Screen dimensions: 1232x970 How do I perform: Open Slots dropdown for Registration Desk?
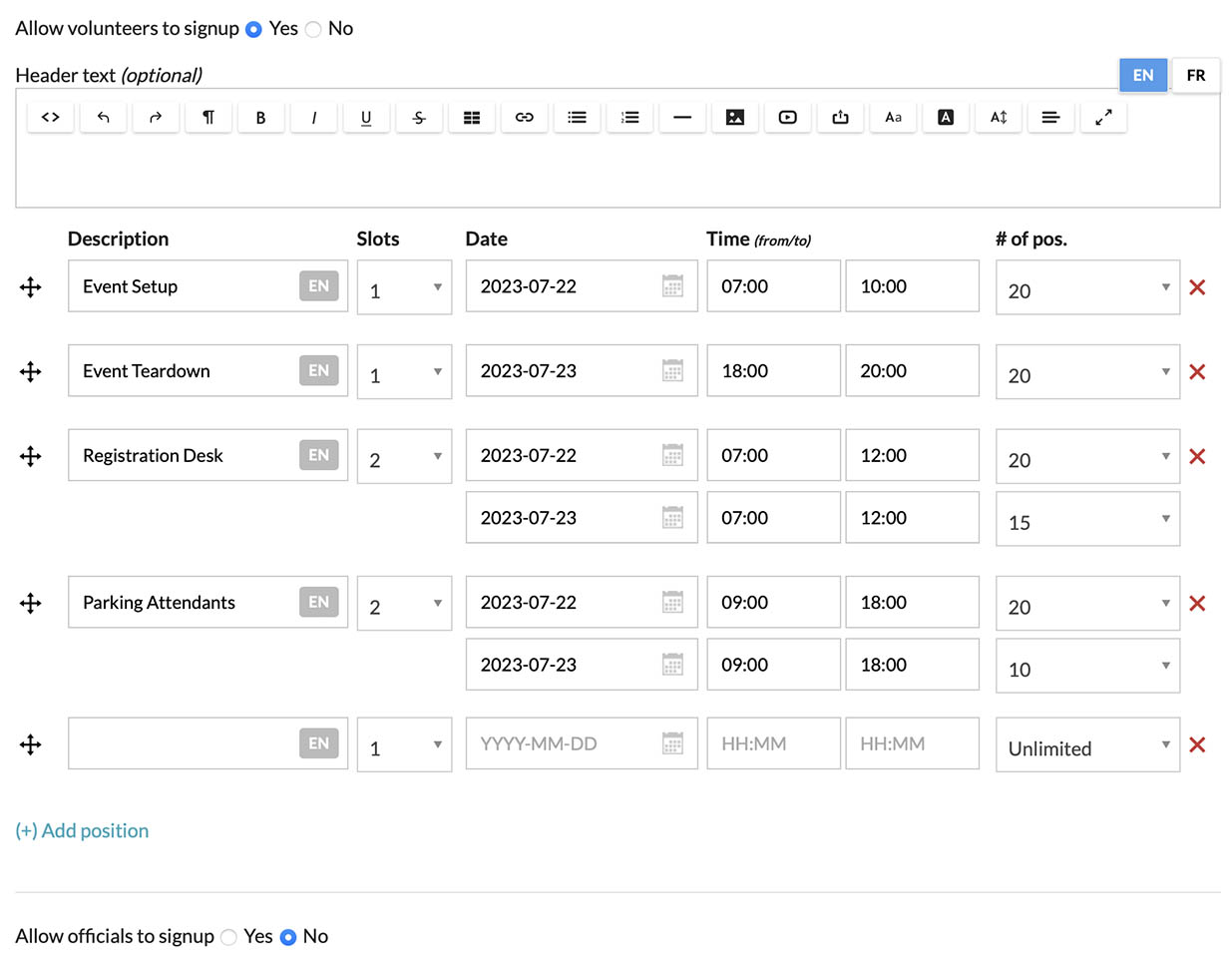click(404, 457)
